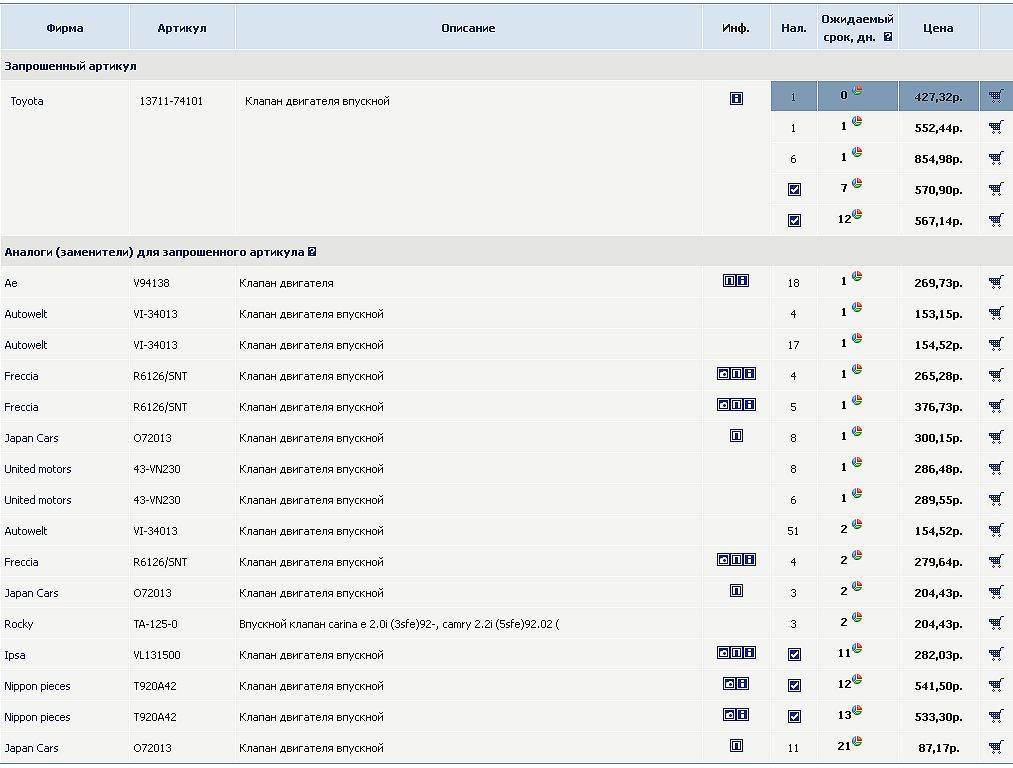1013x768 pixels.
Task: Add Ae V94138 valve to cart
Action: [x=995, y=283]
